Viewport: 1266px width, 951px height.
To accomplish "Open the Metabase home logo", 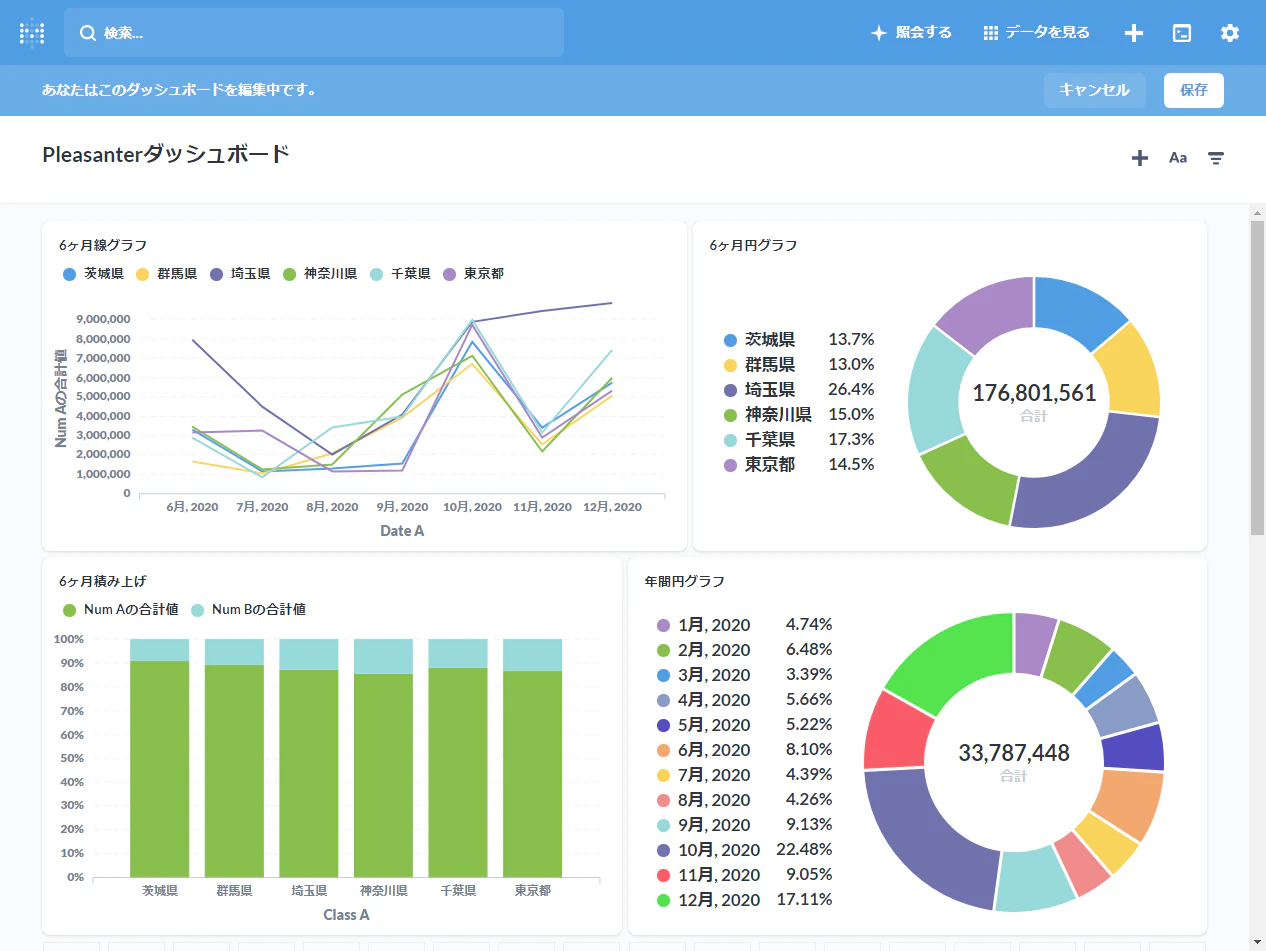I will point(32,33).
